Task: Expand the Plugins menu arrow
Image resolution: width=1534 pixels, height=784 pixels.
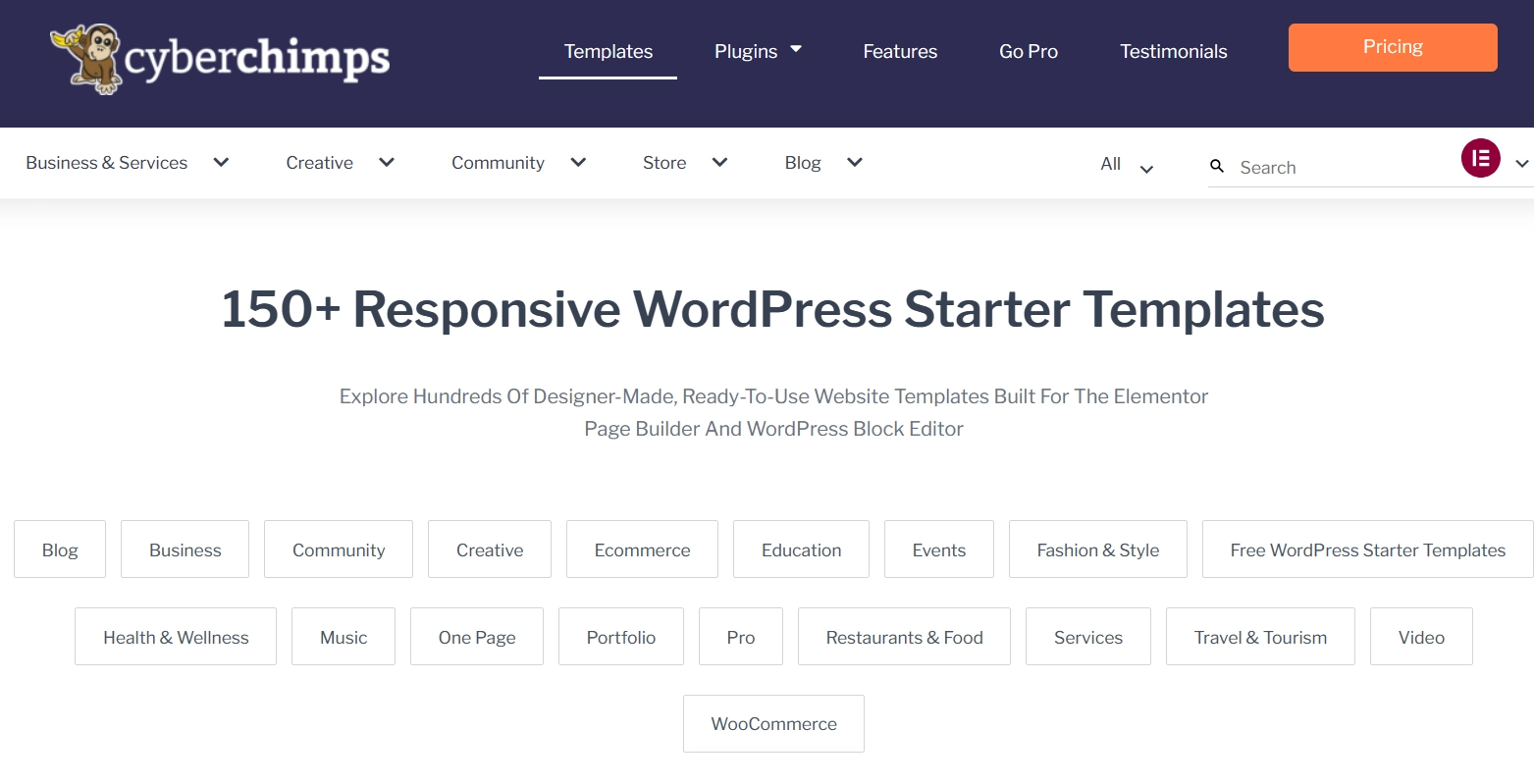Action: point(796,49)
